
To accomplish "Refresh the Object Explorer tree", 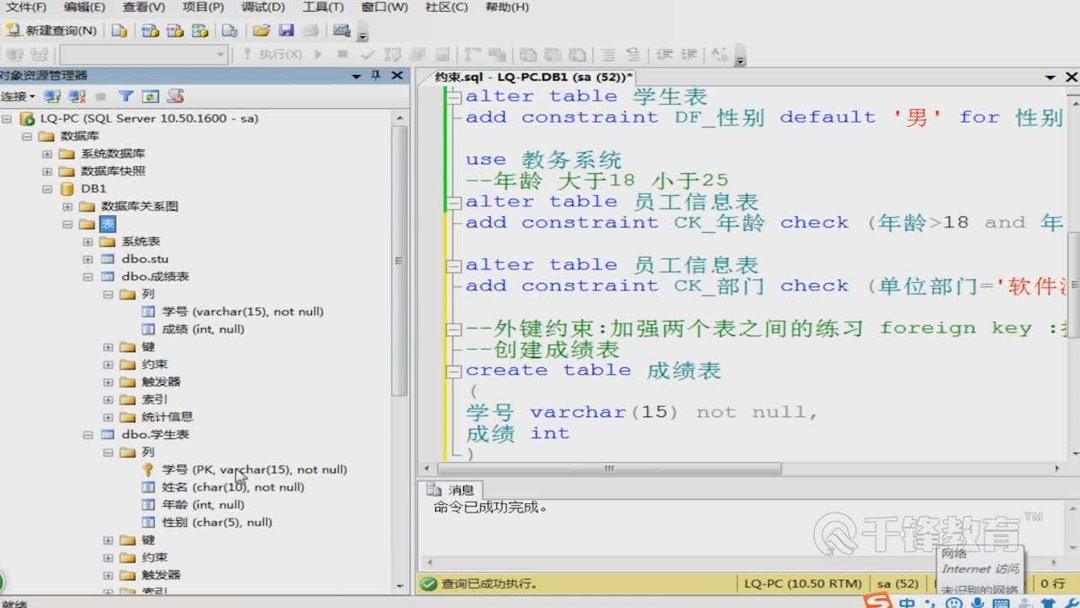I will tap(152, 96).
